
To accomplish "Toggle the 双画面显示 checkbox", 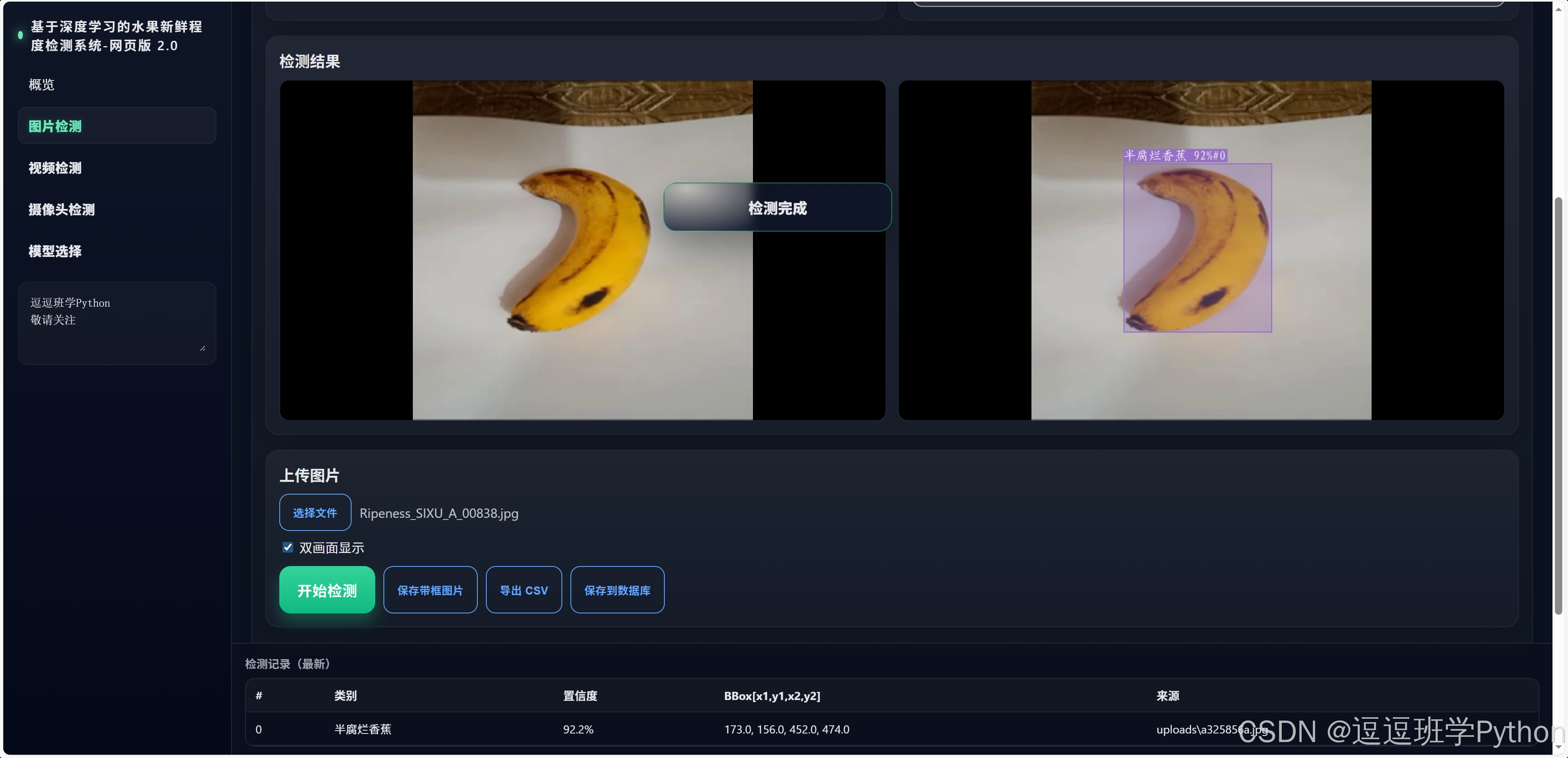I will click(x=288, y=547).
